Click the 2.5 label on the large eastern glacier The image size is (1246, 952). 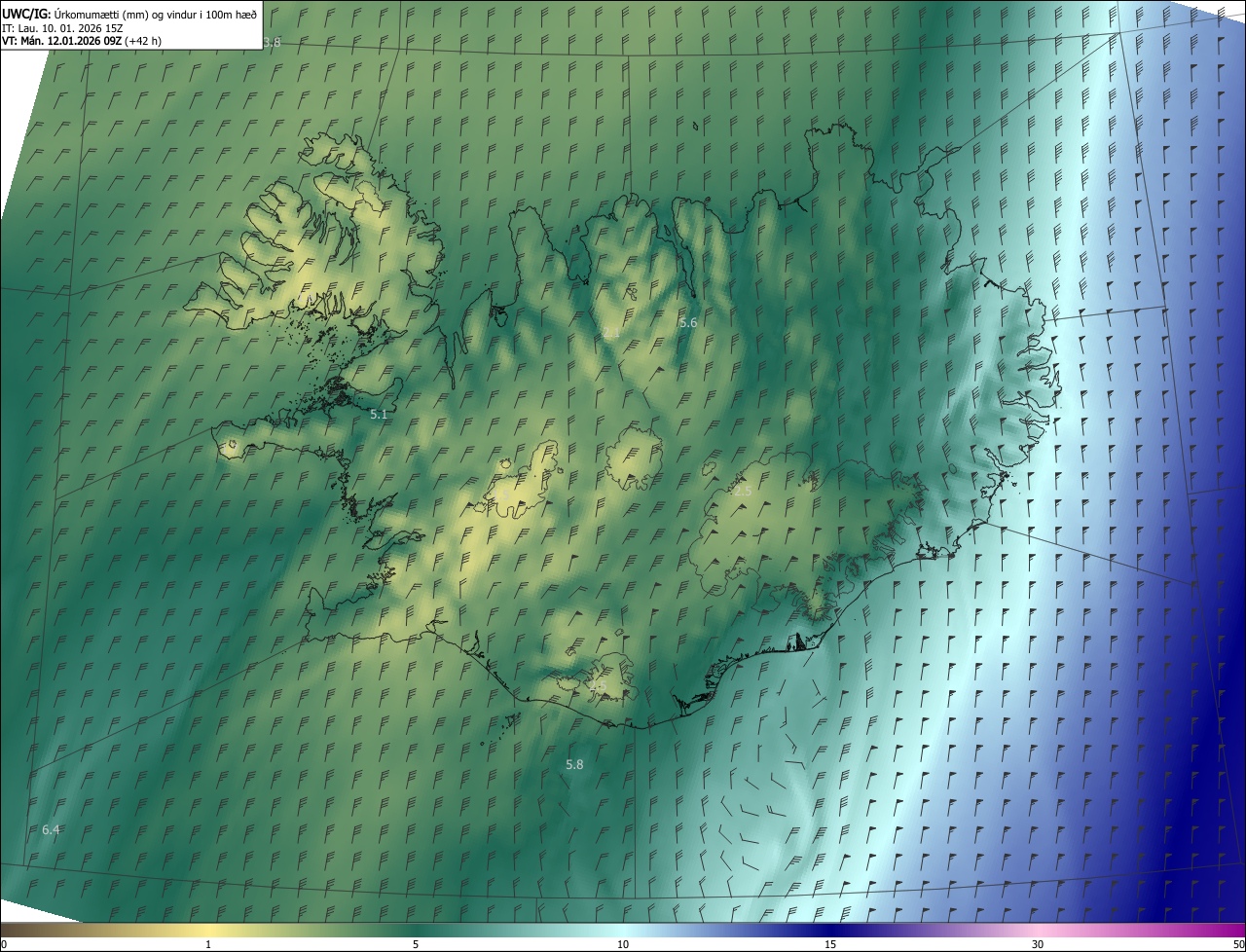tap(743, 492)
